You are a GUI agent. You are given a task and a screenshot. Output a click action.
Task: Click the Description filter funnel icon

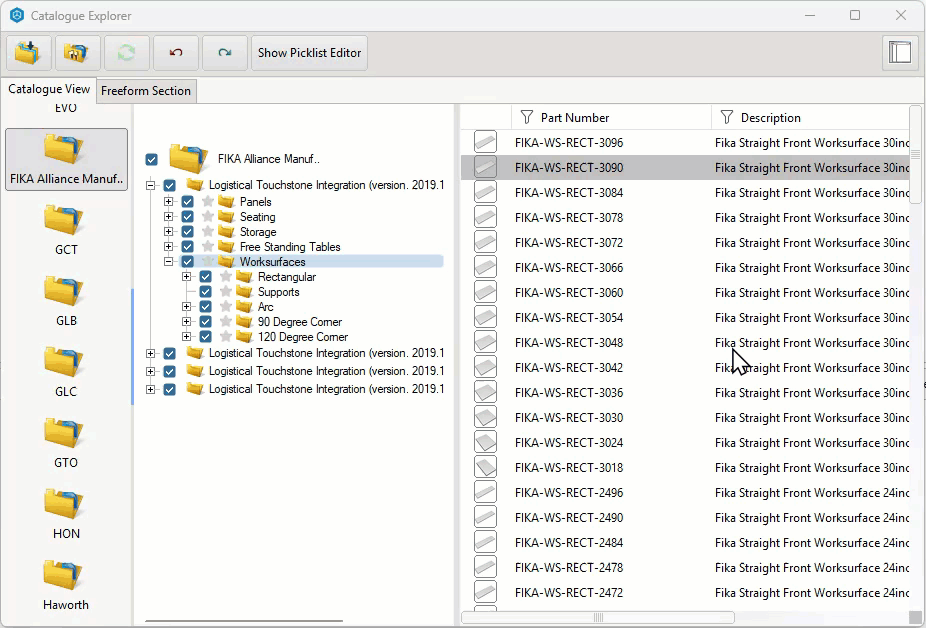tap(727, 118)
